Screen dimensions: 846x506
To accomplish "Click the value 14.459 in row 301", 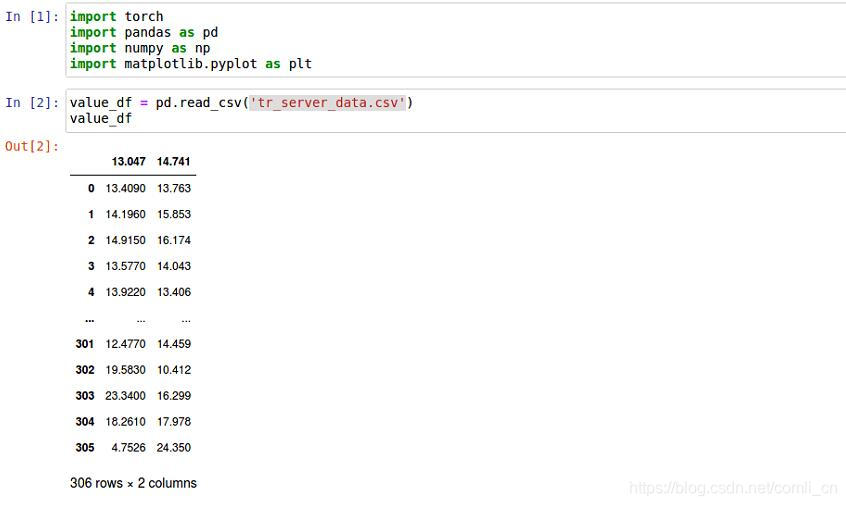I will point(174,344).
